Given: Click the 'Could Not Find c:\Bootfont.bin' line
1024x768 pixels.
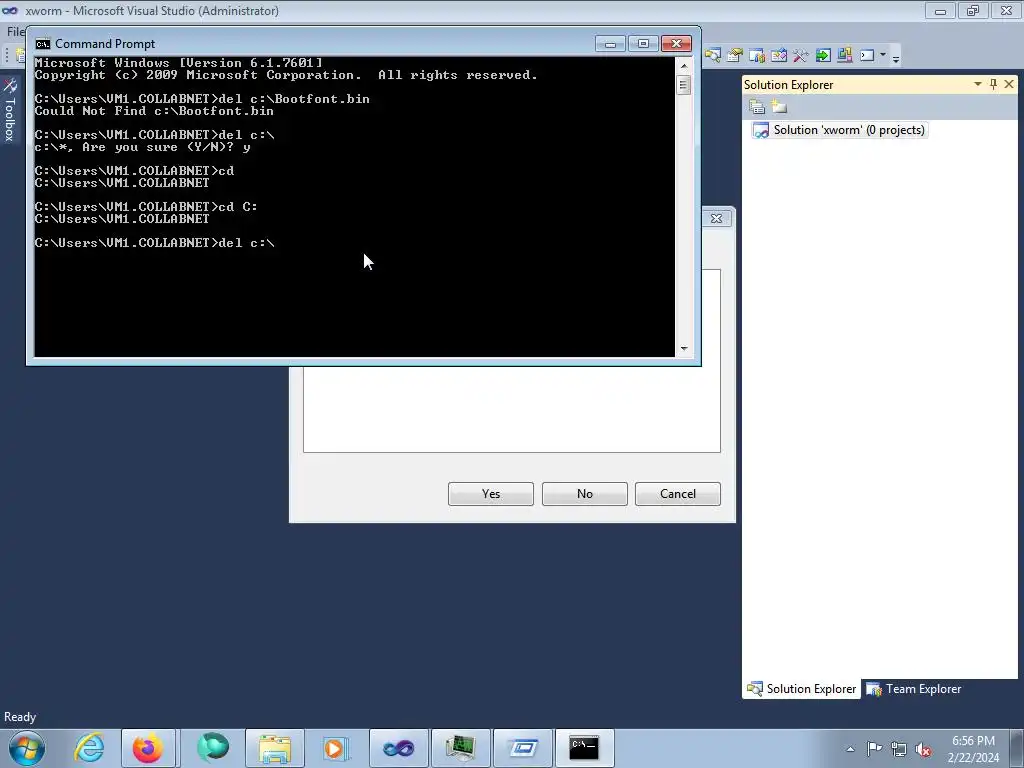Looking at the screenshot, I should coord(154,111).
